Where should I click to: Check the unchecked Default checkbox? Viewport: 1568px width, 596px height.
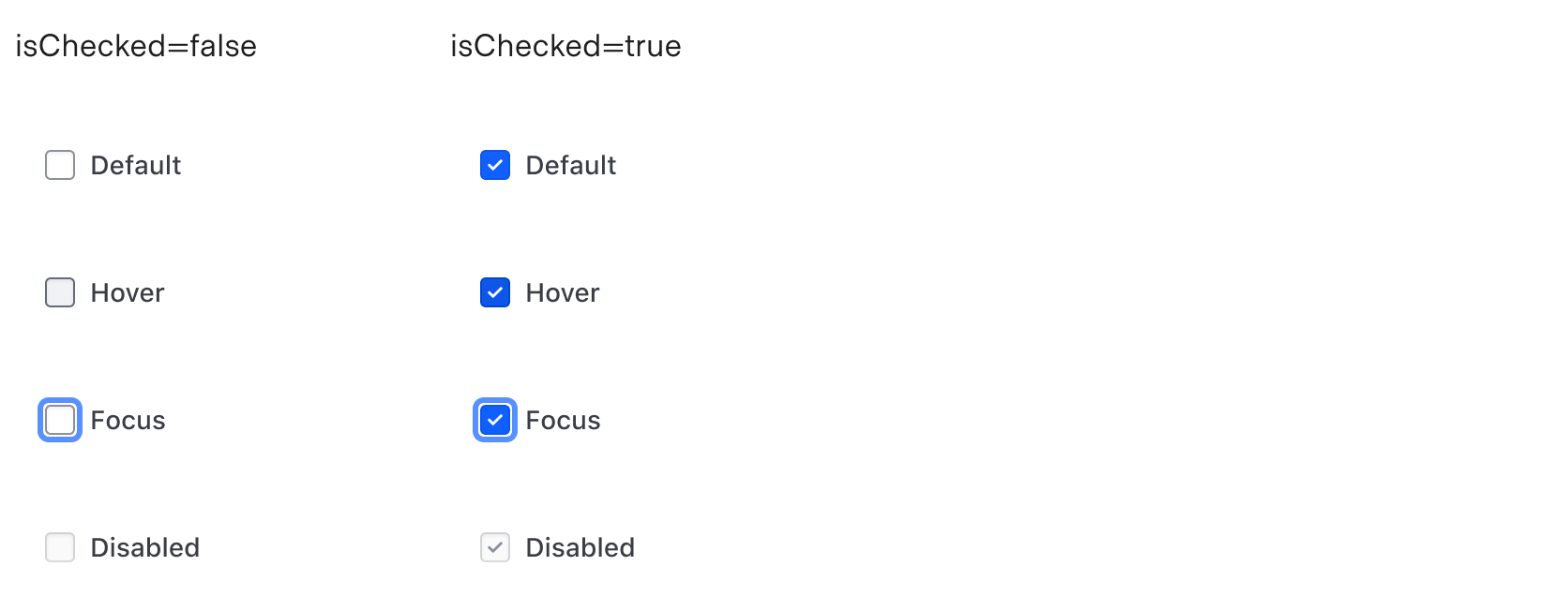59,165
